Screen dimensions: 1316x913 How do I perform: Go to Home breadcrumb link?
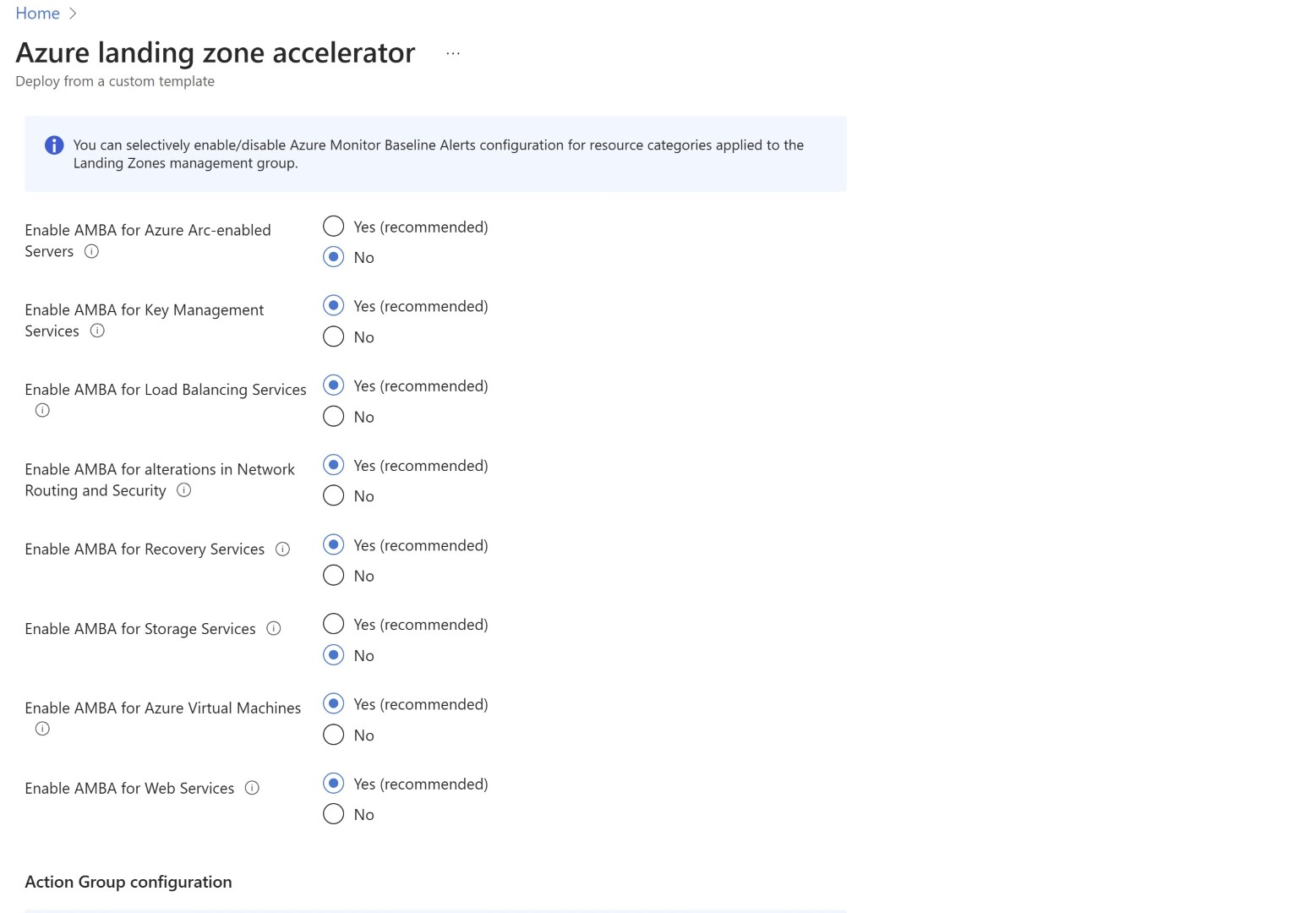(38, 14)
